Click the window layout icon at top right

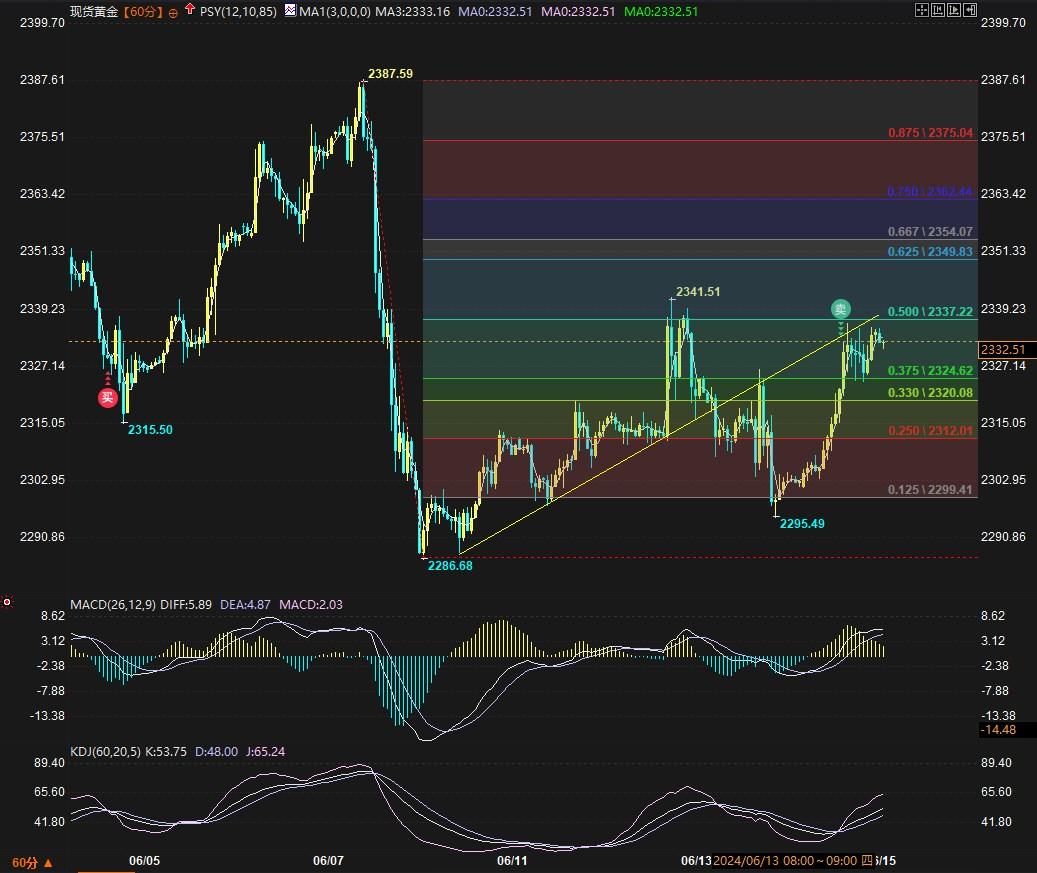(936, 10)
